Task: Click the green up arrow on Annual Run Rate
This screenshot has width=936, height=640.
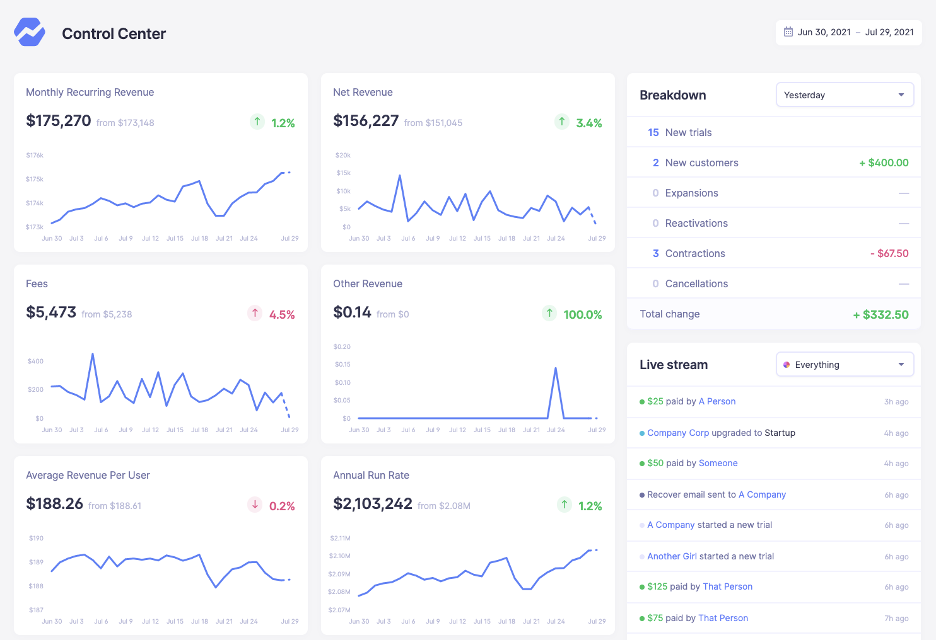Action: [564, 505]
